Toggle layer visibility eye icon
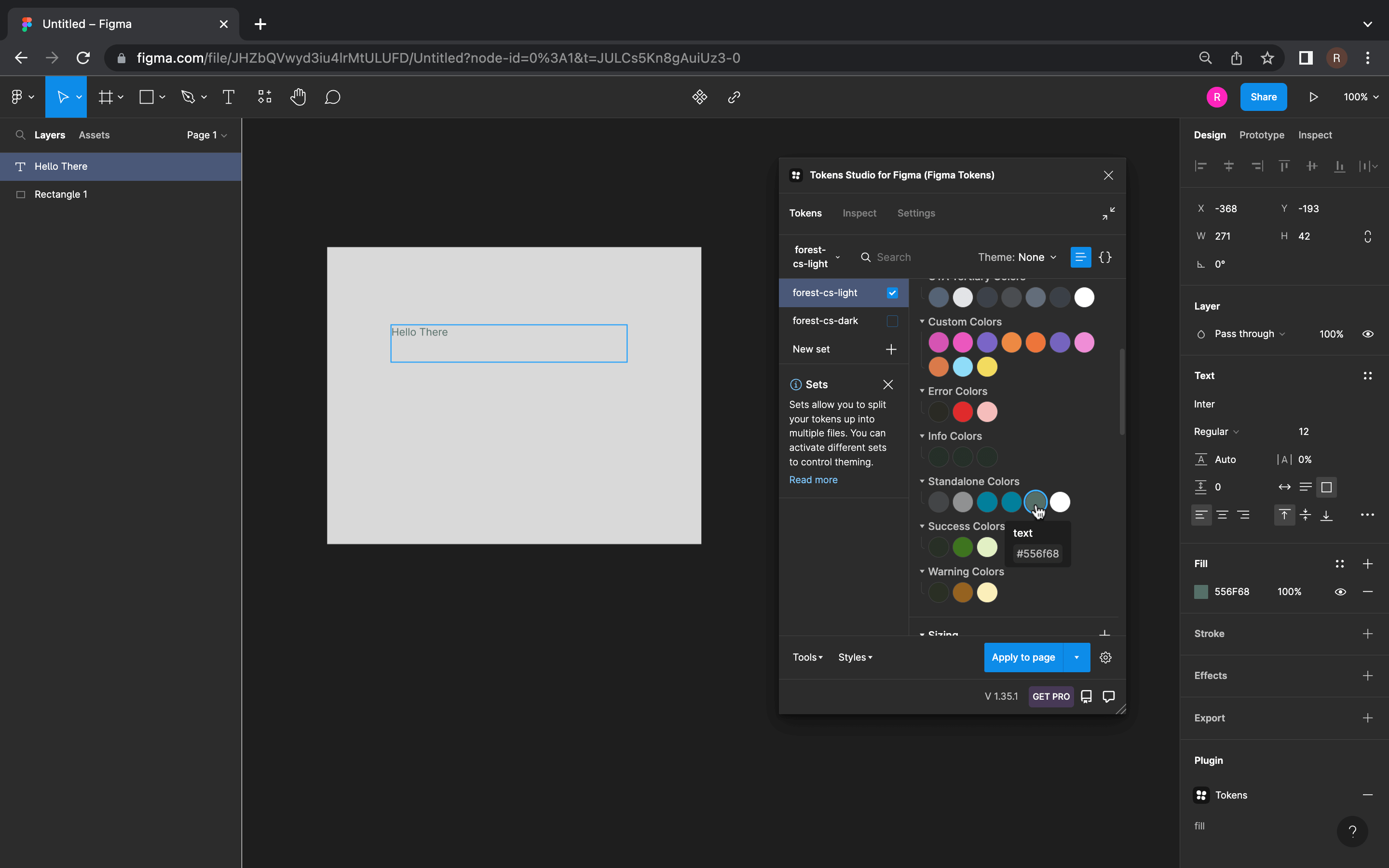Screen dimensions: 1389x868 [1368, 334]
